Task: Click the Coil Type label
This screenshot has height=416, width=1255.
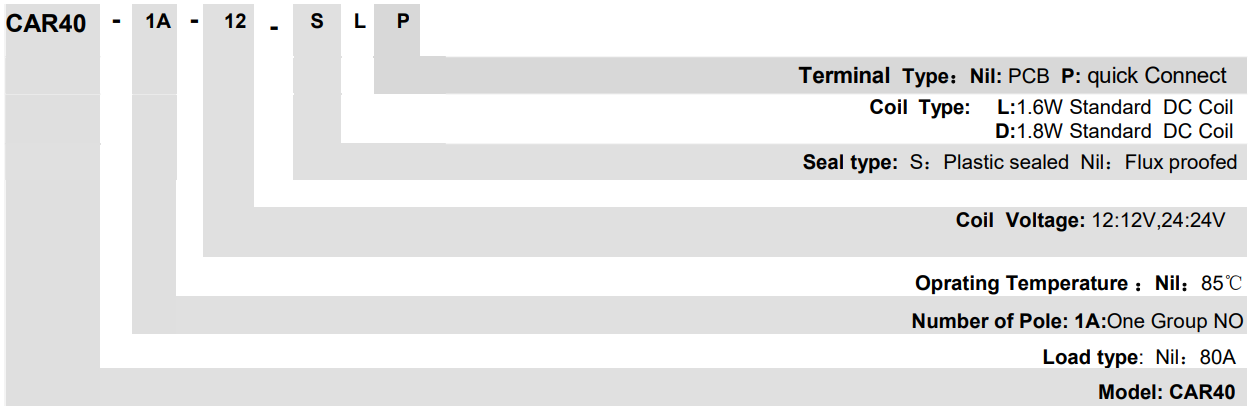Action: point(919,108)
